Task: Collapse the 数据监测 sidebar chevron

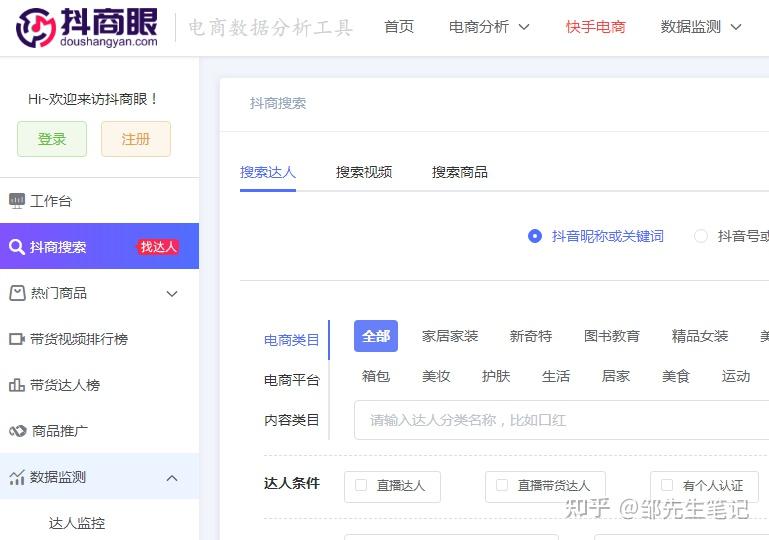Action: (172, 478)
